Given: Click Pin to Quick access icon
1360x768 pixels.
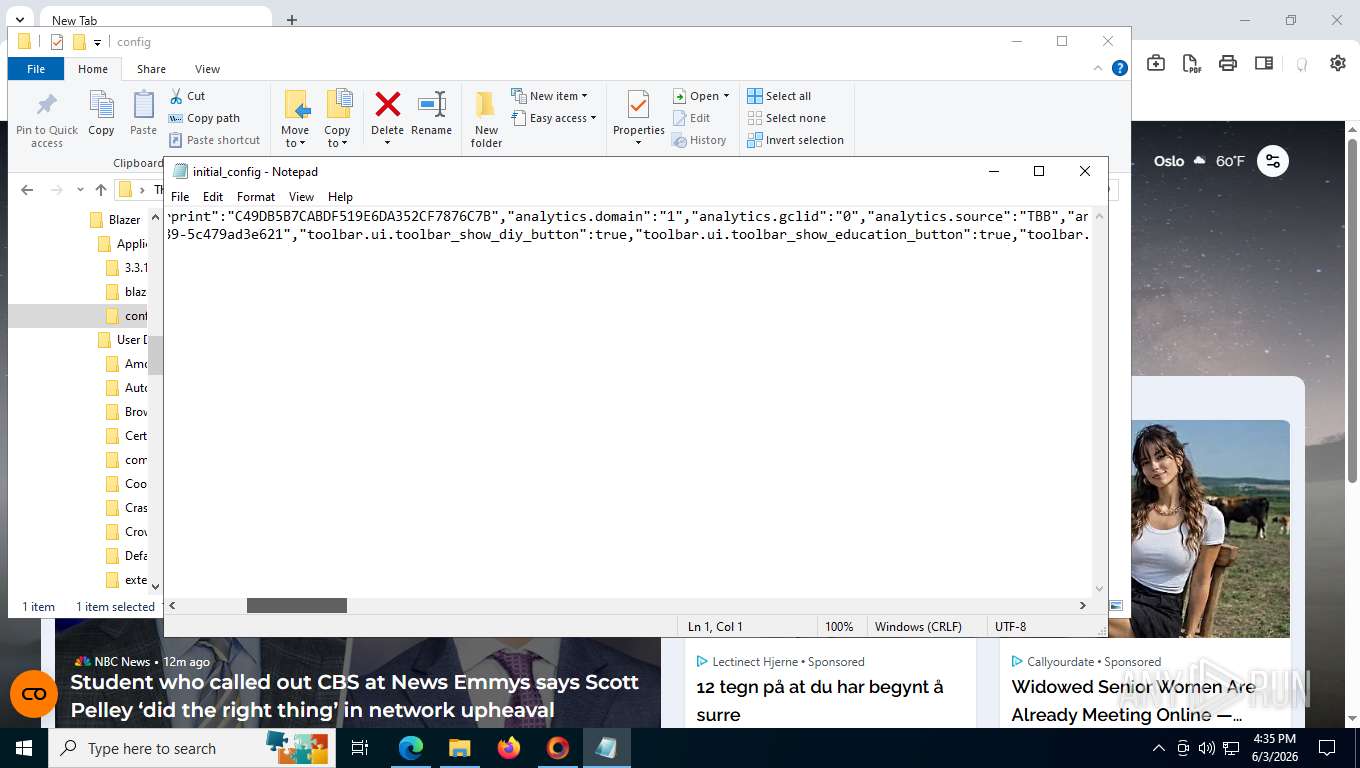Looking at the screenshot, I should point(46,105).
